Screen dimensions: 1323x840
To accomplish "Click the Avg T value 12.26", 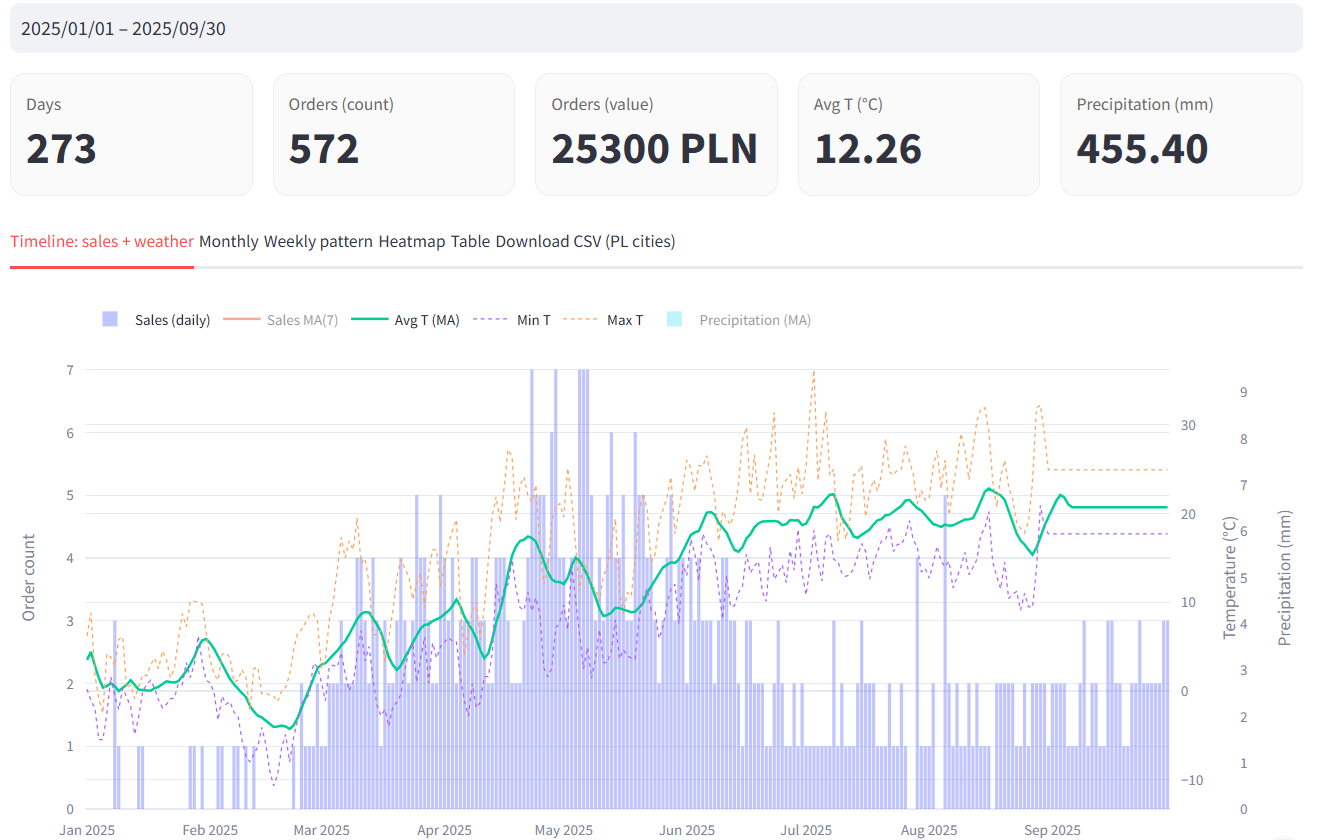I will [x=867, y=149].
